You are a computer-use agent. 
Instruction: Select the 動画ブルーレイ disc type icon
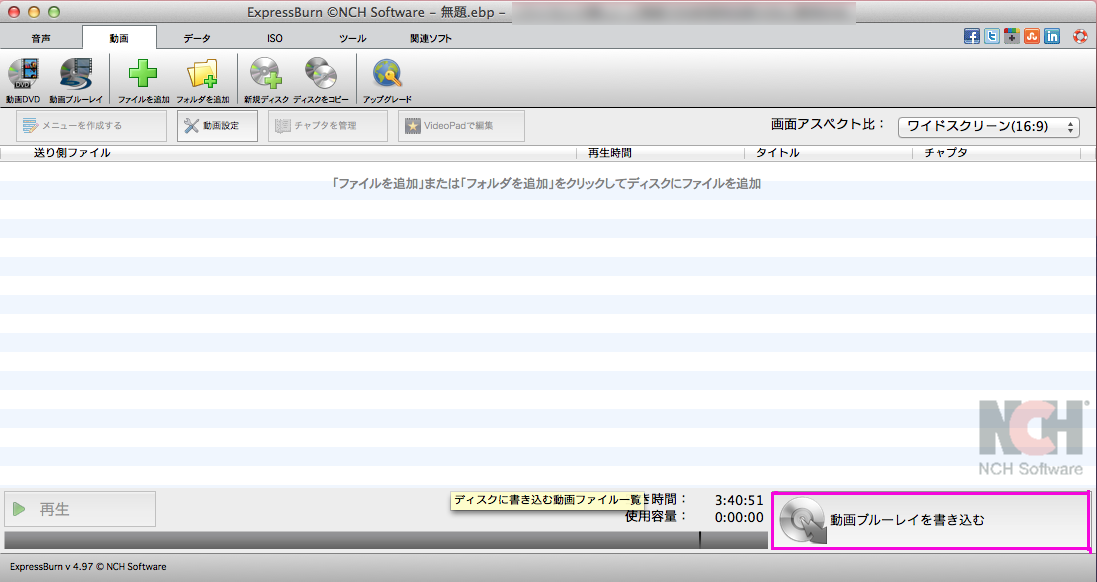tap(76, 80)
